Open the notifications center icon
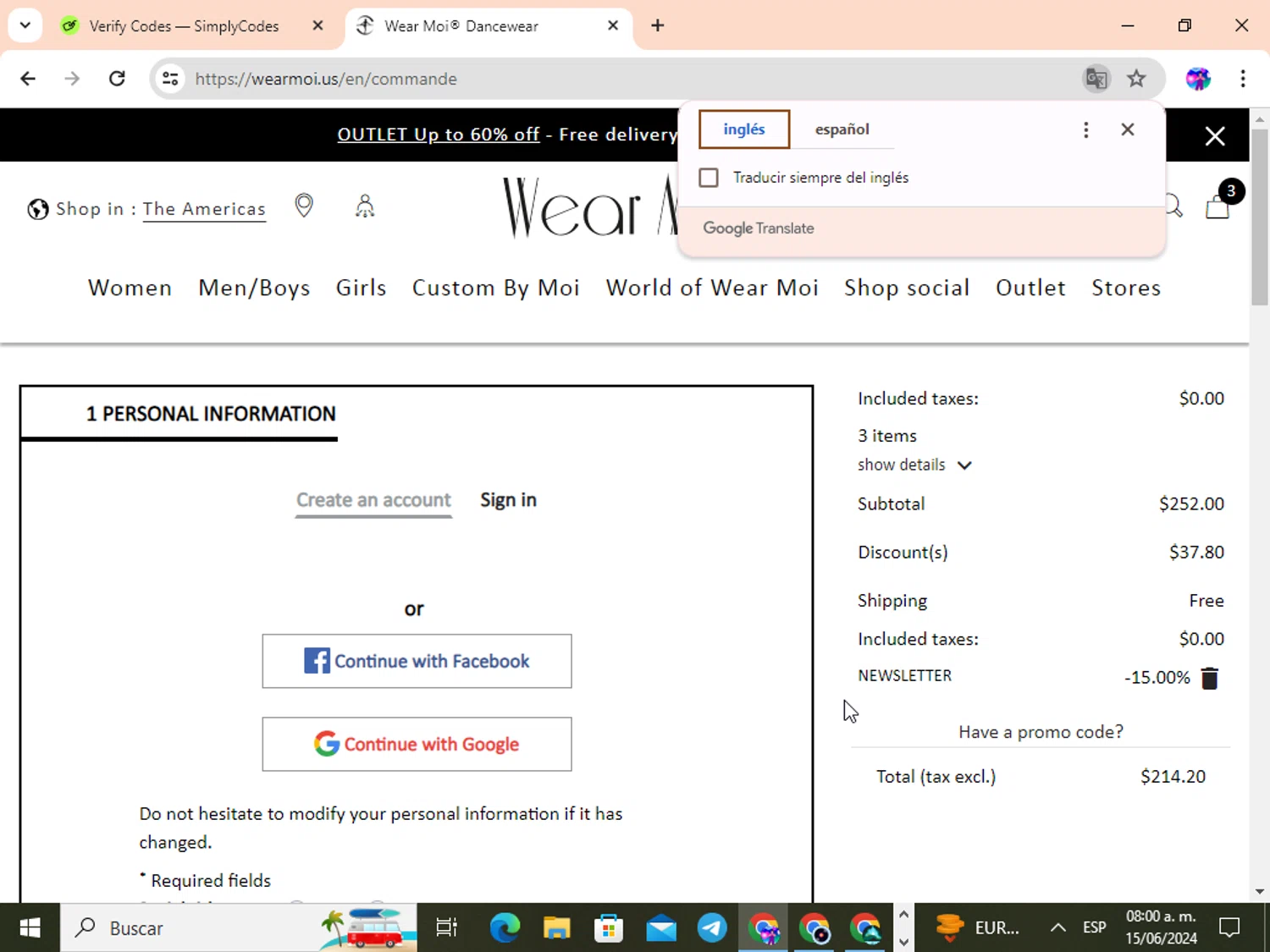The image size is (1270, 952). (x=1229, y=928)
